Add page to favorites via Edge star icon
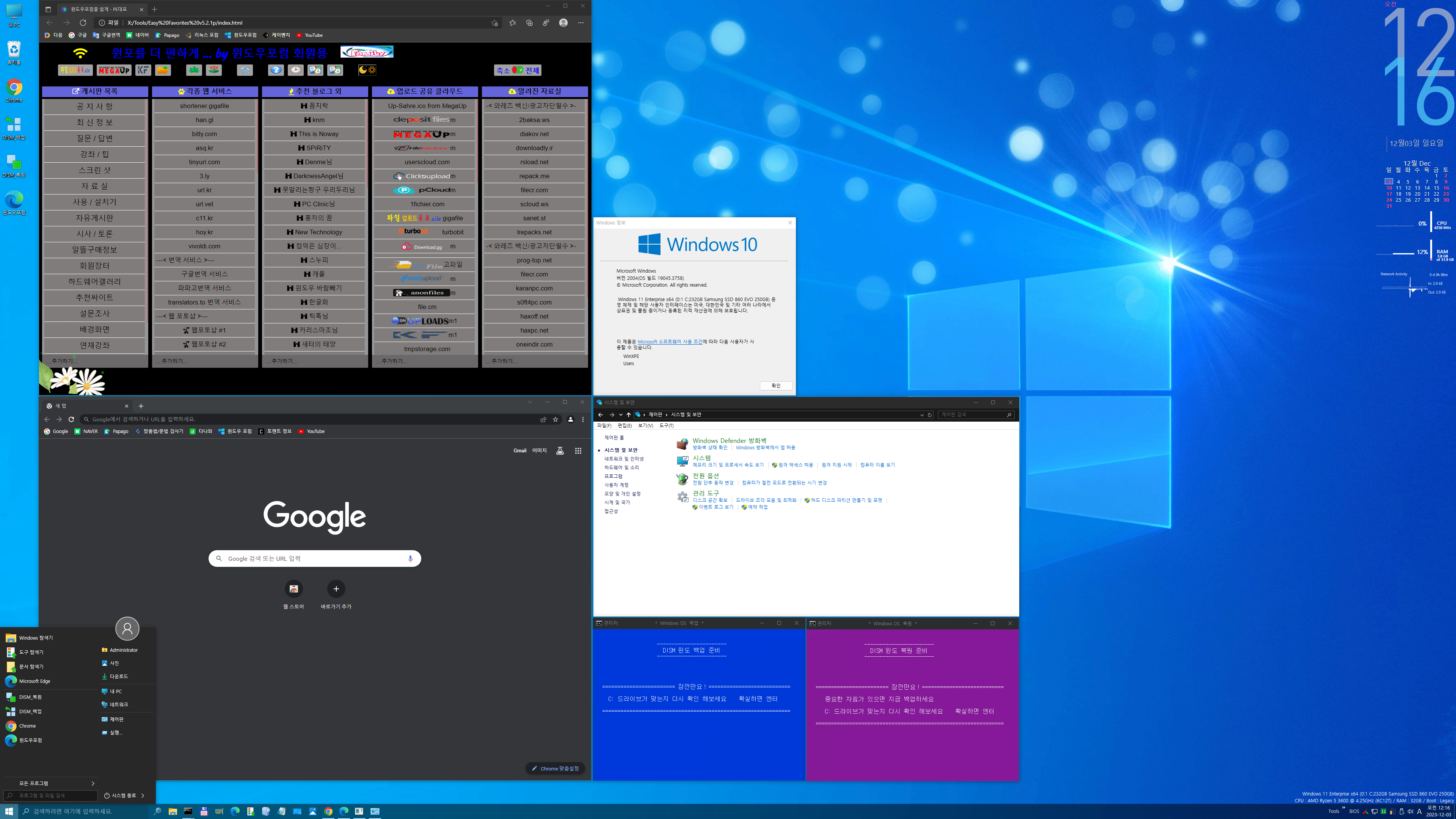The width and height of the screenshot is (1456, 819). [x=494, y=23]
